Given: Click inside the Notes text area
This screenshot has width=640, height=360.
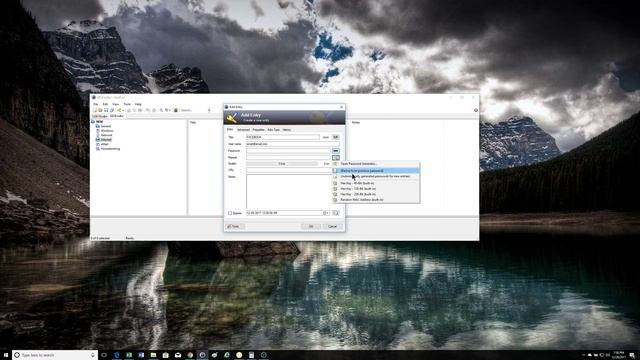Looking at the screenshot, I should tap(289, 191).
